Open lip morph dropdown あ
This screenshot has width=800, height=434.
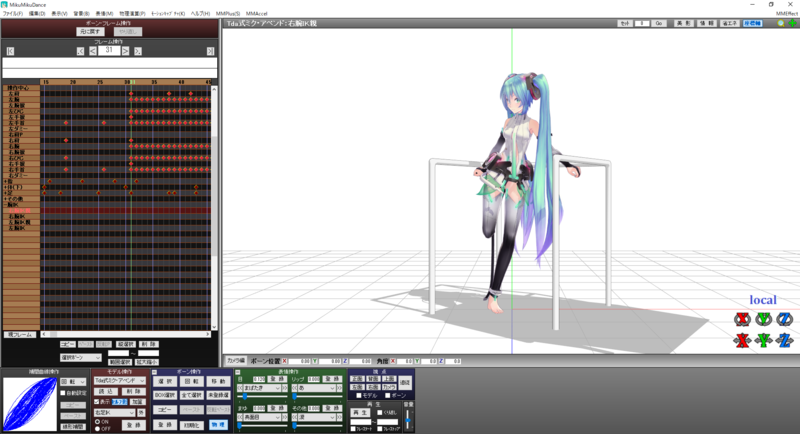[x=316, y=388]
